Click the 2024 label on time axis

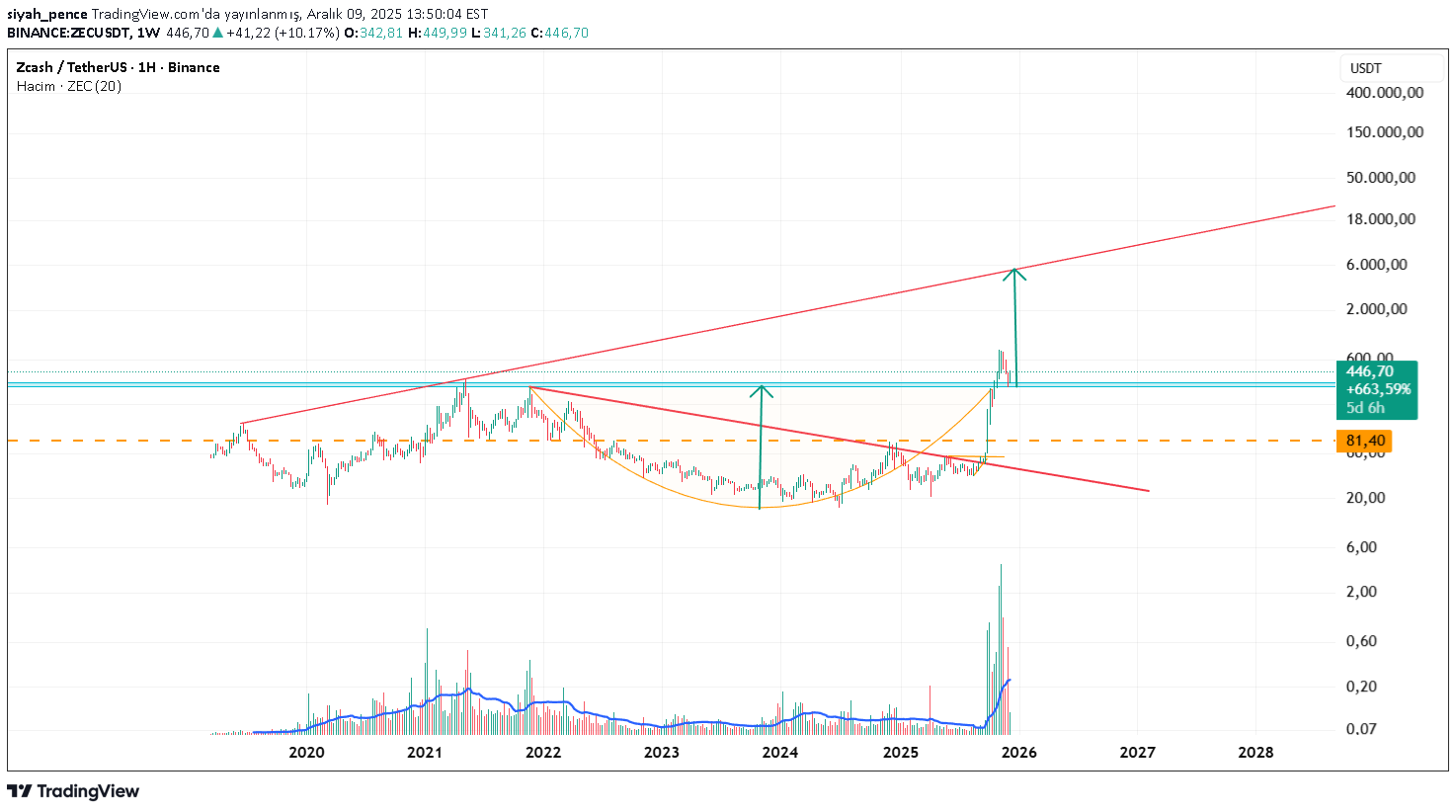point(780,753)
